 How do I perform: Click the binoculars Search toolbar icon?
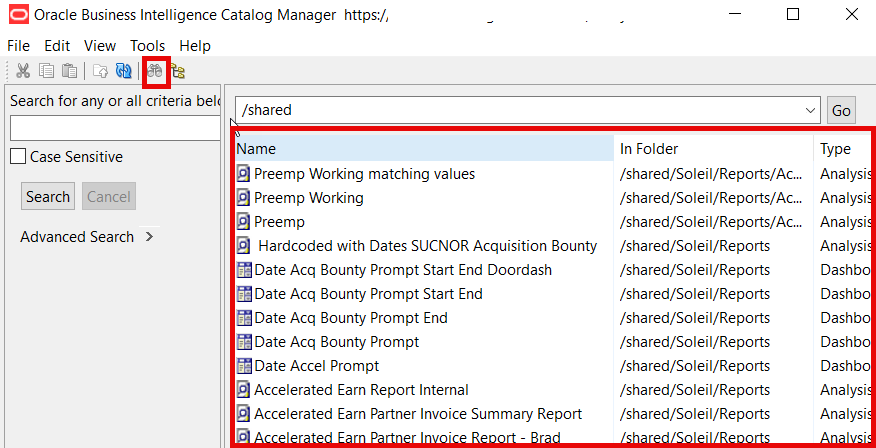click(155, 71)
